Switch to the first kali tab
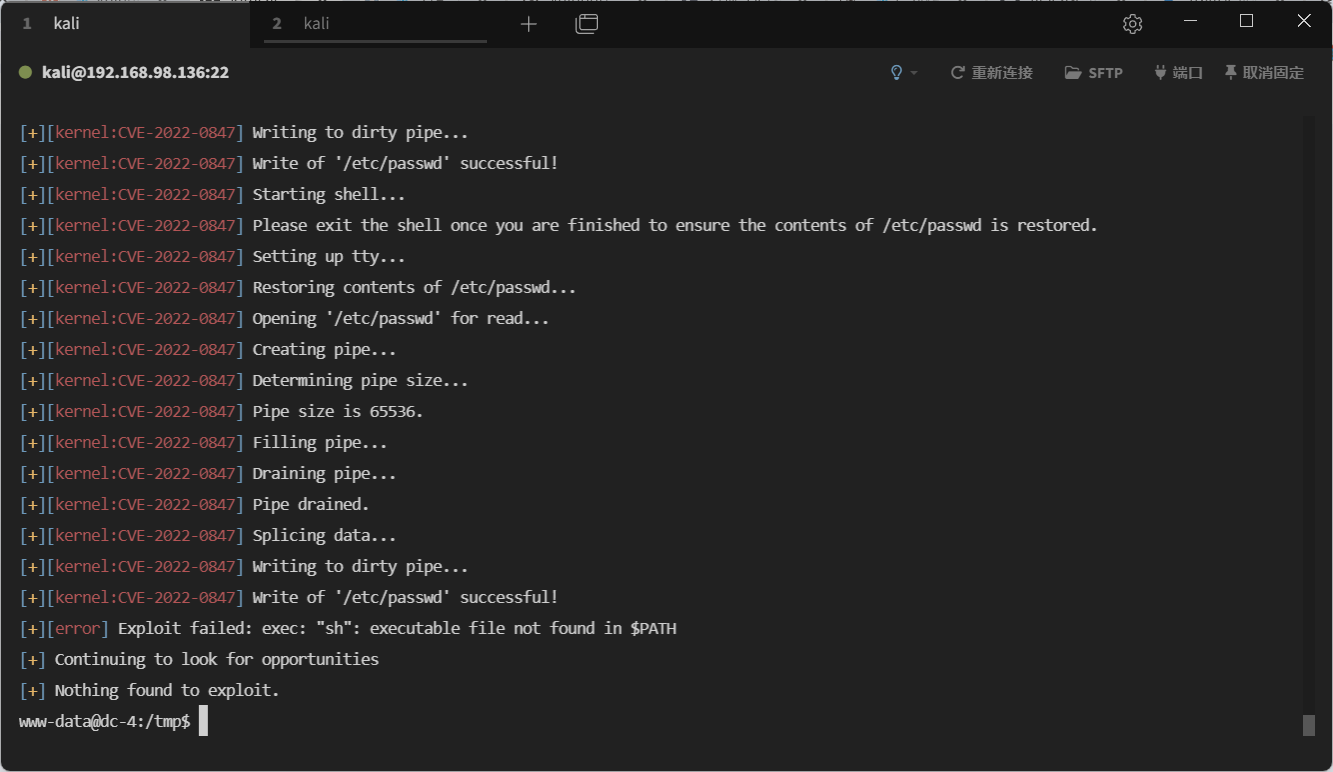The image size is (1333, 772). click(x=125, y=23)
